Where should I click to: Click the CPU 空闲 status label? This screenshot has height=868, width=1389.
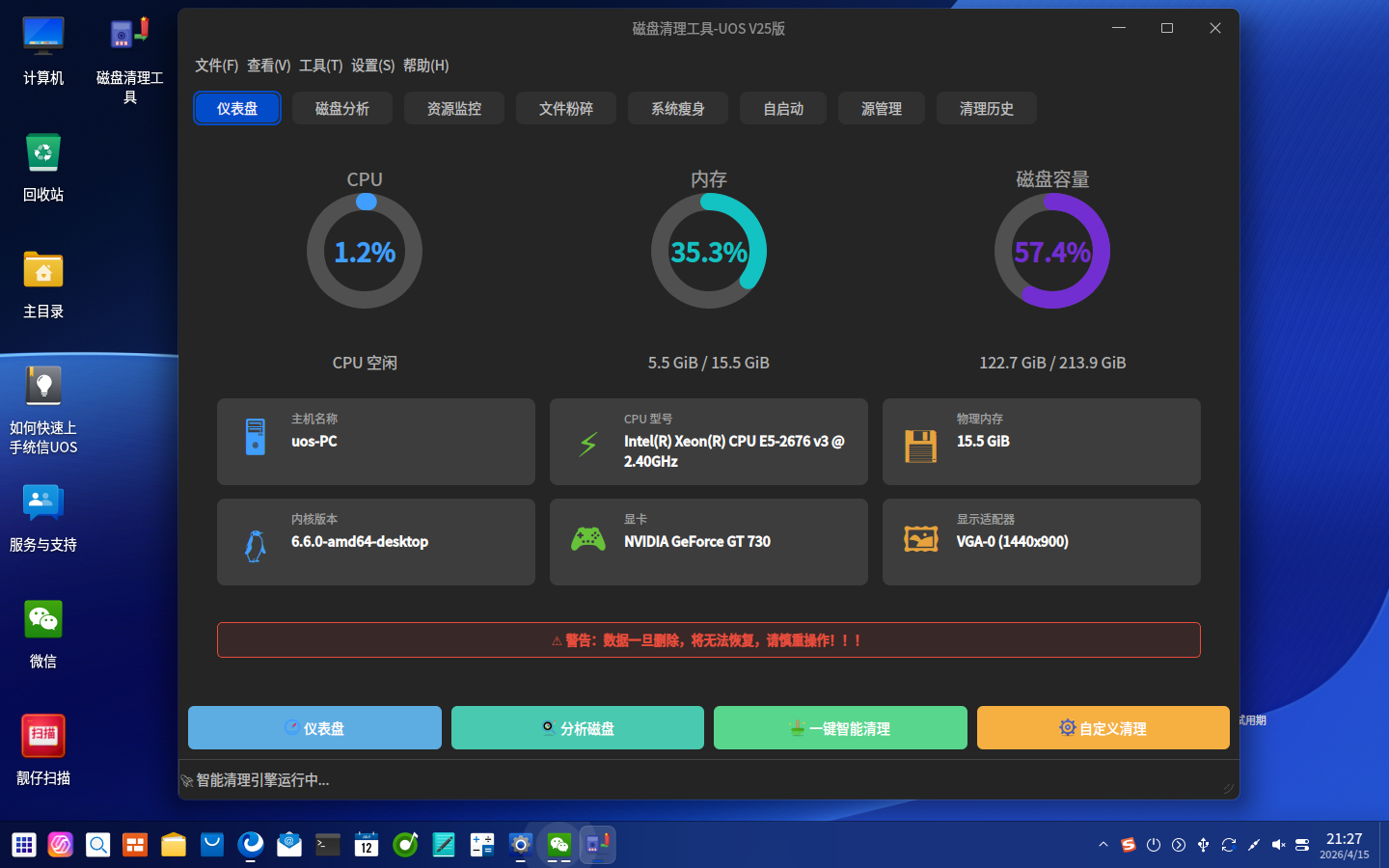(365, 363)
